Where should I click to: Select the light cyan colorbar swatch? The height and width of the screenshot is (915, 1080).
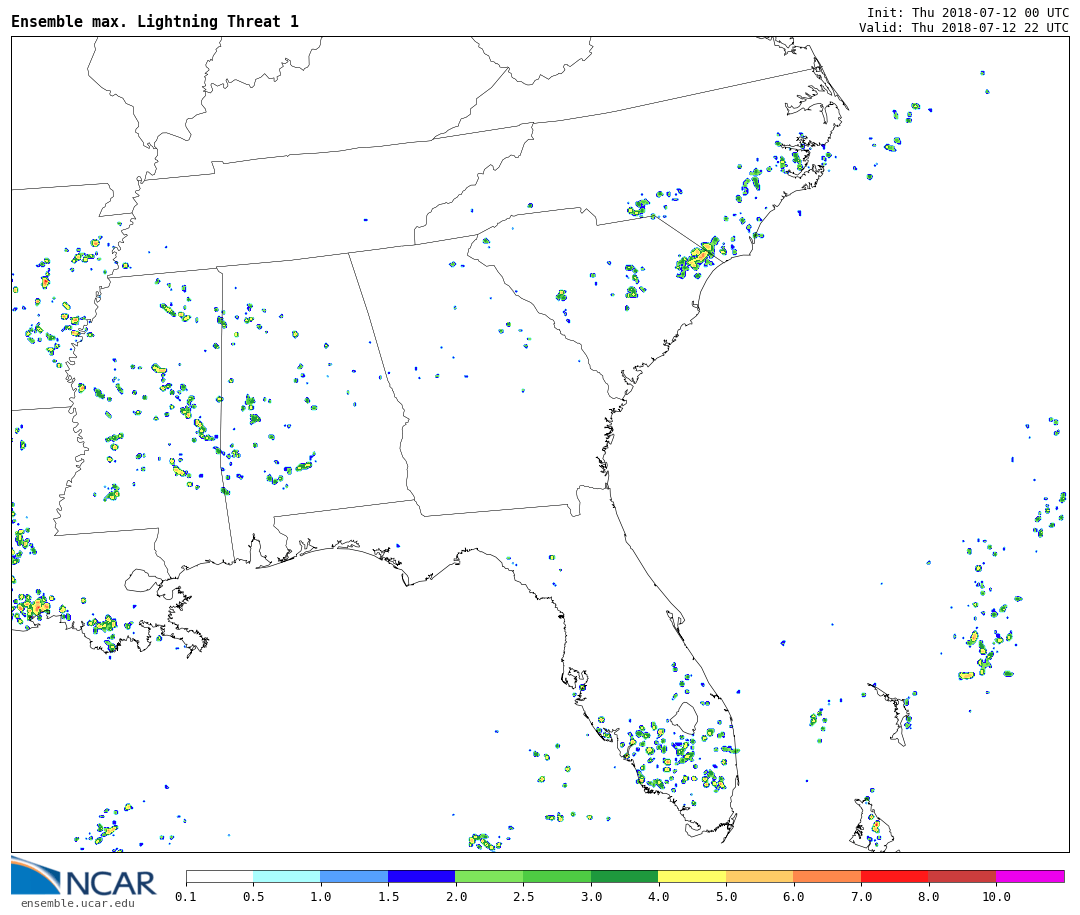pyautogui.click(x=286, y=876)
